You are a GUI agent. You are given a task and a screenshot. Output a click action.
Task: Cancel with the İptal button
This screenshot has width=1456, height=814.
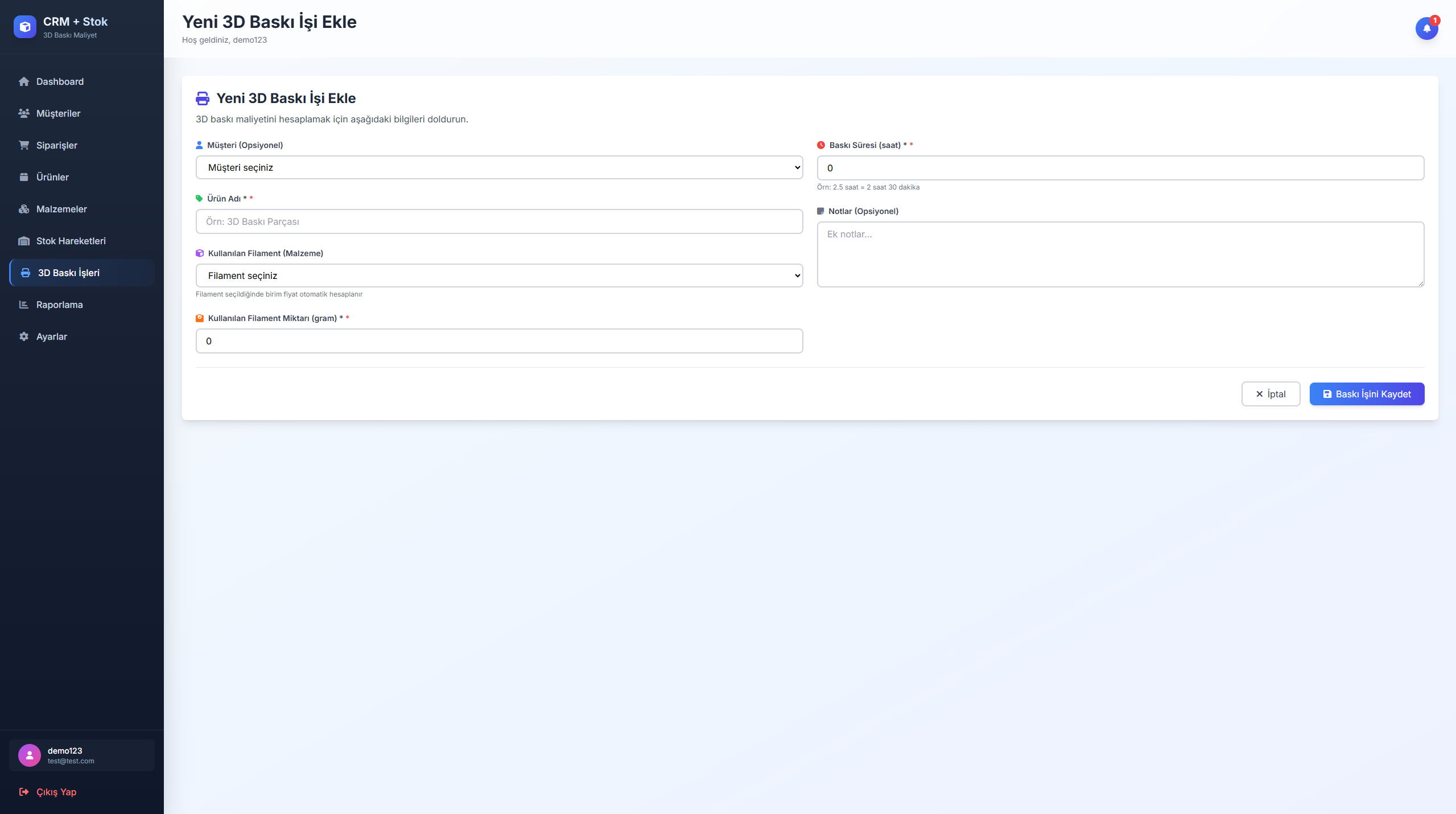tap(1271, 394)
